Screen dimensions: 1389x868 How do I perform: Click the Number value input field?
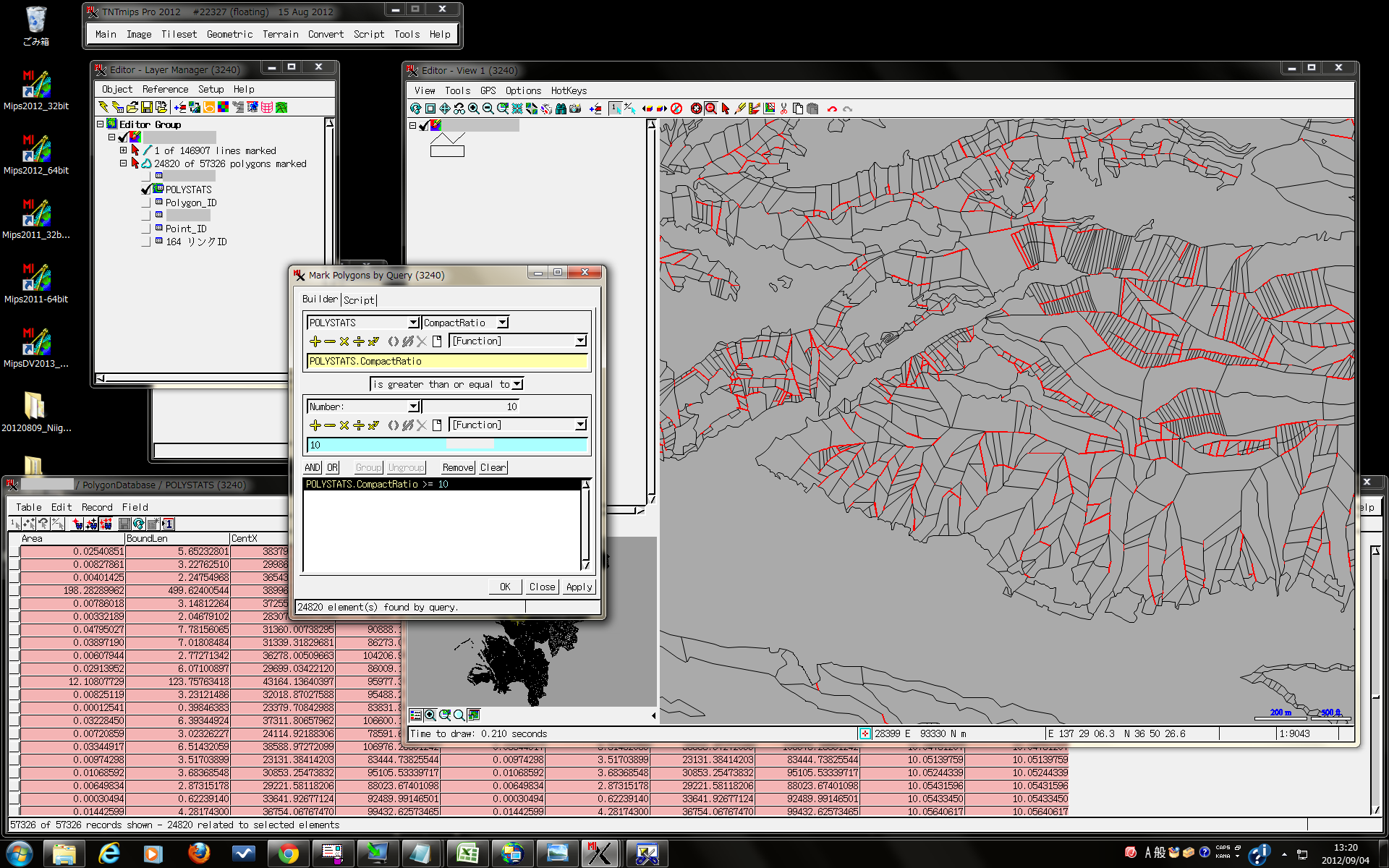(x=470, y=407)
